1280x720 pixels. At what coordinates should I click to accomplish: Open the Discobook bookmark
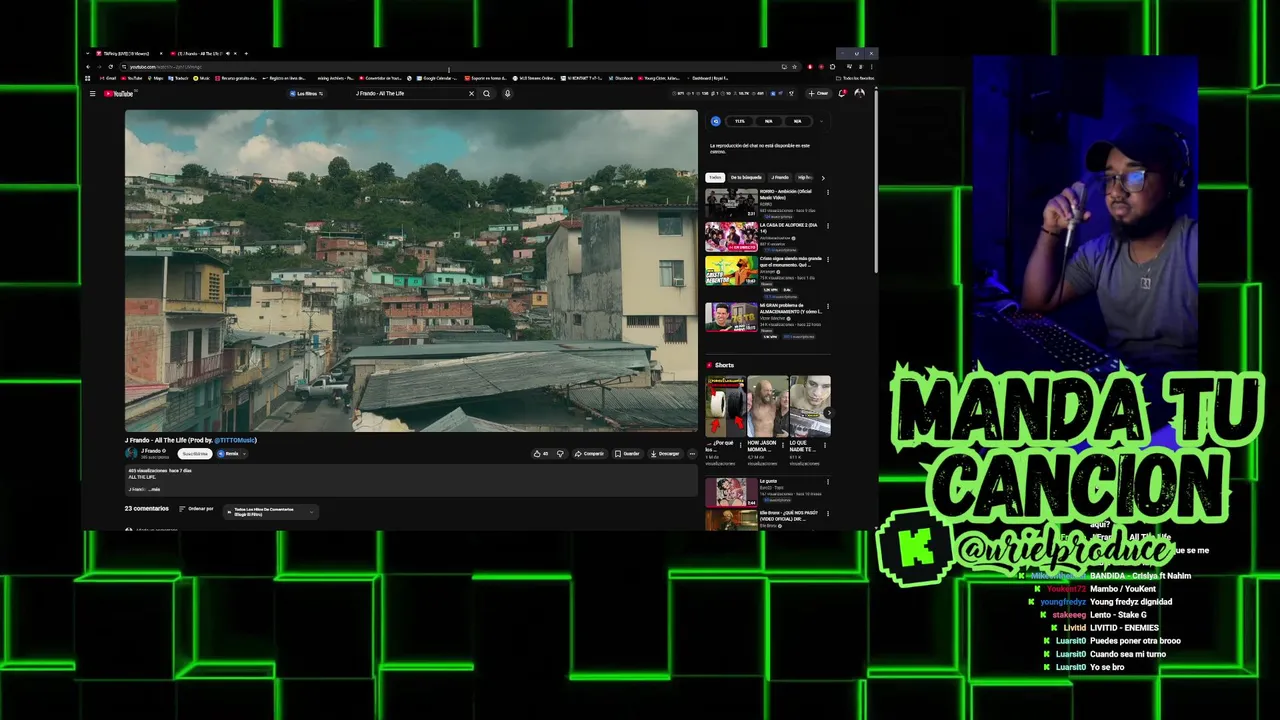click(x=621, y=78)
